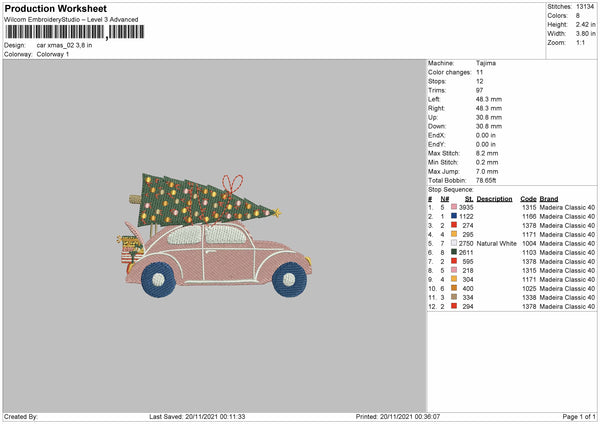Click the Min Stitch value '0.2 mm'
The image size is (600, 424).
click(x=487, y=163)
